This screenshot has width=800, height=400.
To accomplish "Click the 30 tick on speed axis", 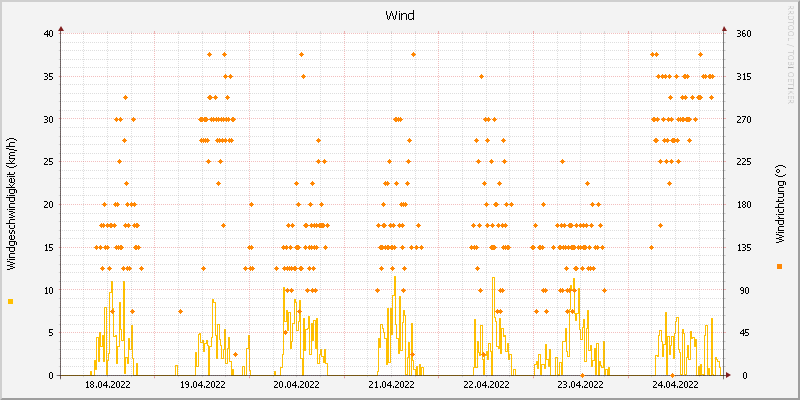I will pos(49,119).
